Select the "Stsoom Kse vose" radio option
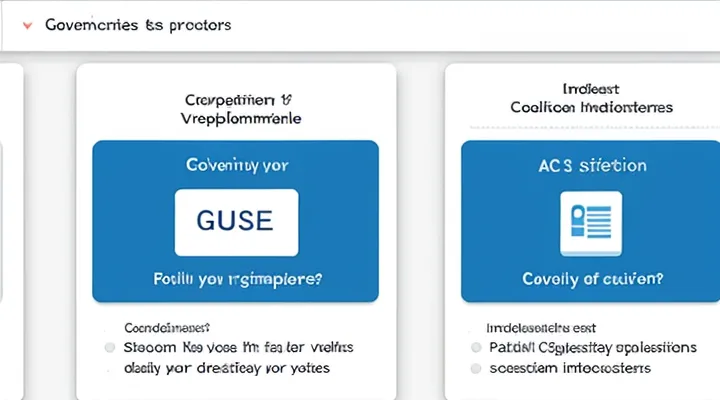Screen dimensions: 720x400 point(111,347)
